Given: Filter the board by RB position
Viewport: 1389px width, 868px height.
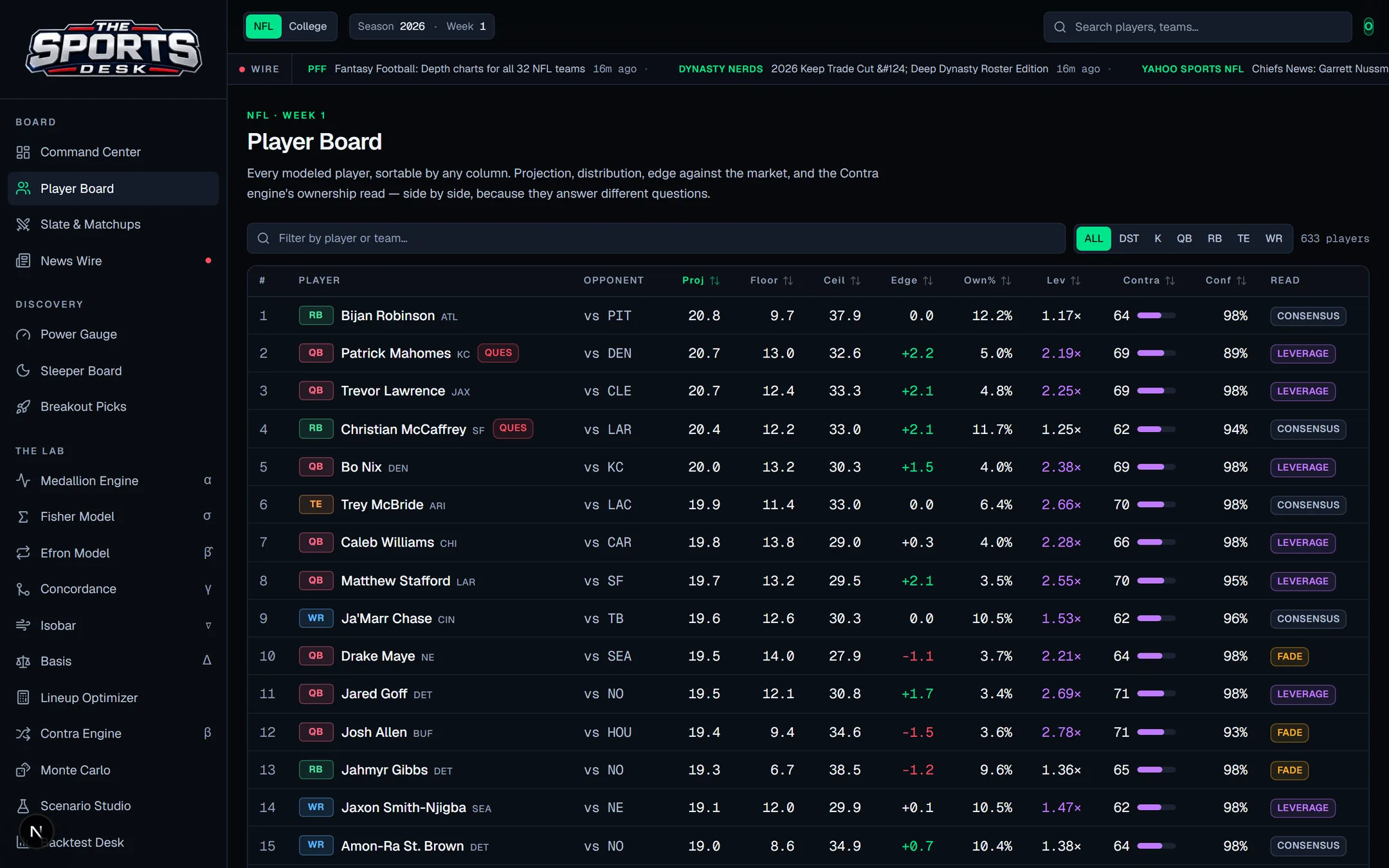Looking at the screenshot, I should (1214, 239).
